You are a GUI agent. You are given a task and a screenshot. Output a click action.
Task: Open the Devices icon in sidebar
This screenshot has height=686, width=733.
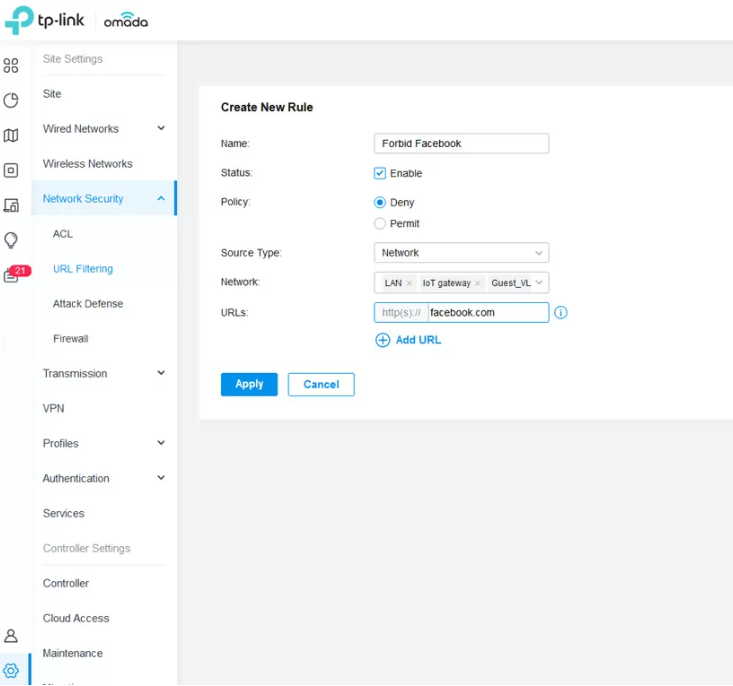coord(11,170)
